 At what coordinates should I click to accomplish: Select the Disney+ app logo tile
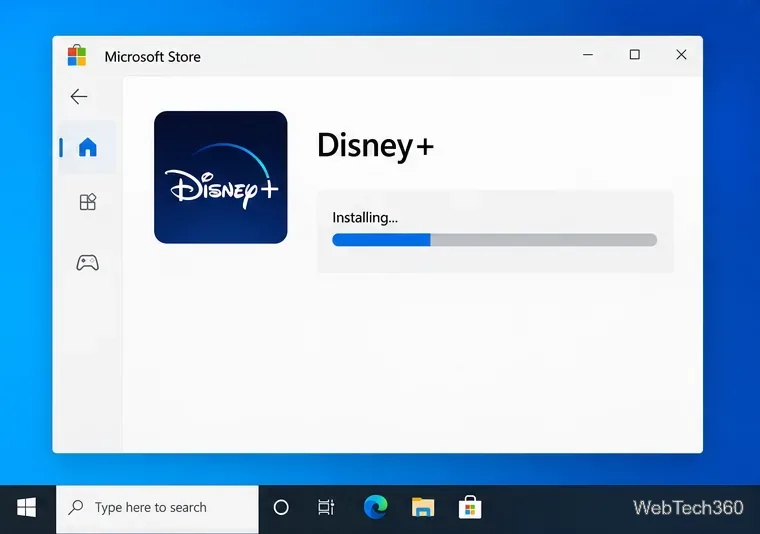pos(221,177)
